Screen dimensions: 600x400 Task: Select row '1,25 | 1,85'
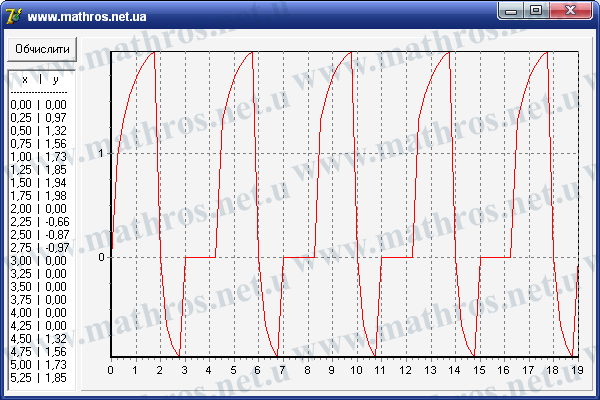[x=39, y=170]
